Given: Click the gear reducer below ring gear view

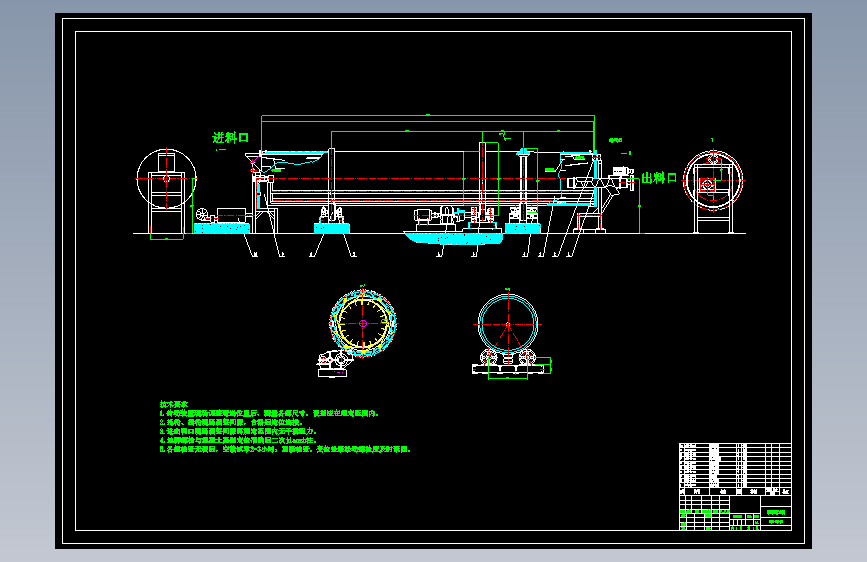Looking at the screenshot, I should [335, 364].
